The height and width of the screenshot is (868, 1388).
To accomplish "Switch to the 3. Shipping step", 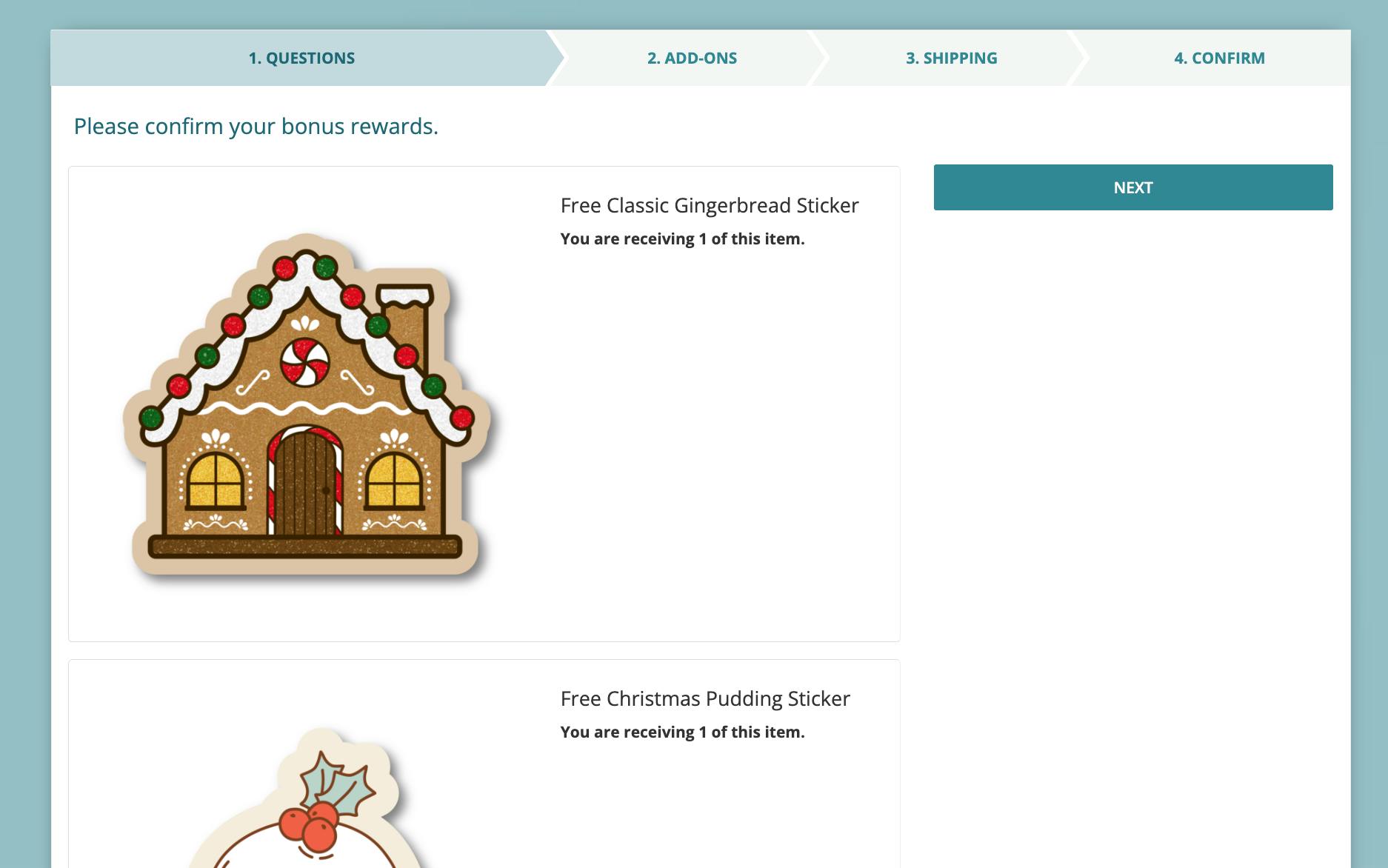I will pos(951,58).
